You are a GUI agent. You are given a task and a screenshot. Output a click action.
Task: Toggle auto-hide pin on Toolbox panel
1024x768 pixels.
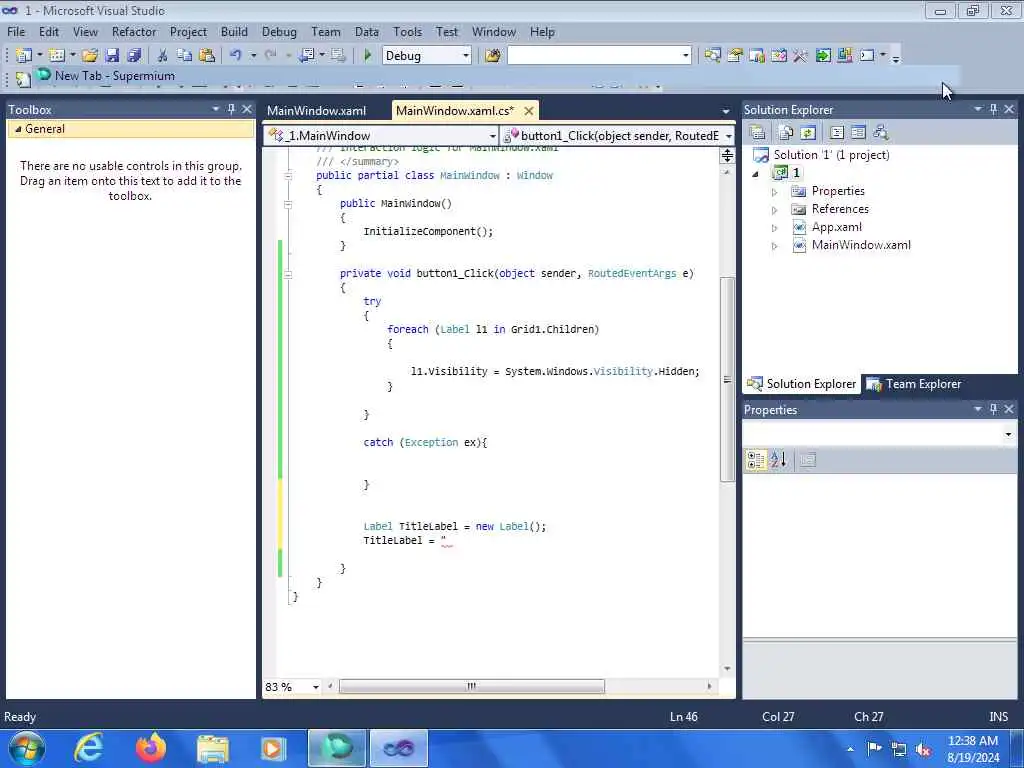pyautogui.click(x=231, y=109)
